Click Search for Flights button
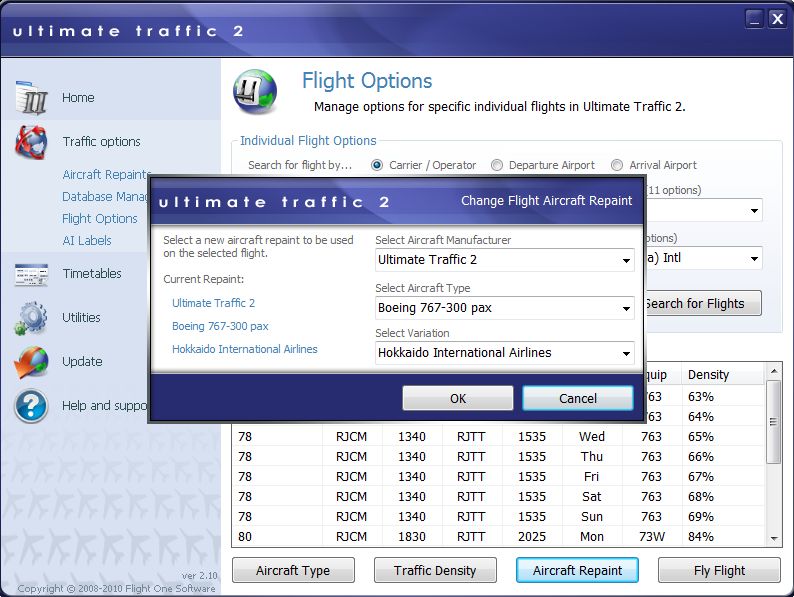The width and height of the screenshot is (794, 597). click(703, 303)
